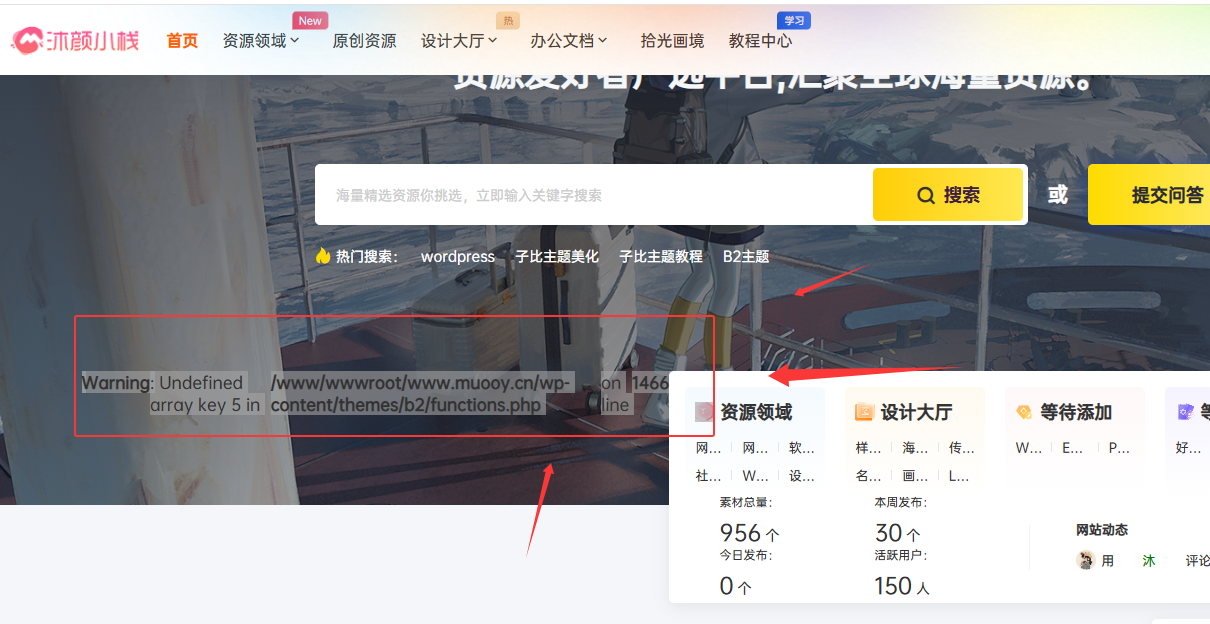Open the 原创资源 menu item
1210x624 pixels.
click(364, 41)
